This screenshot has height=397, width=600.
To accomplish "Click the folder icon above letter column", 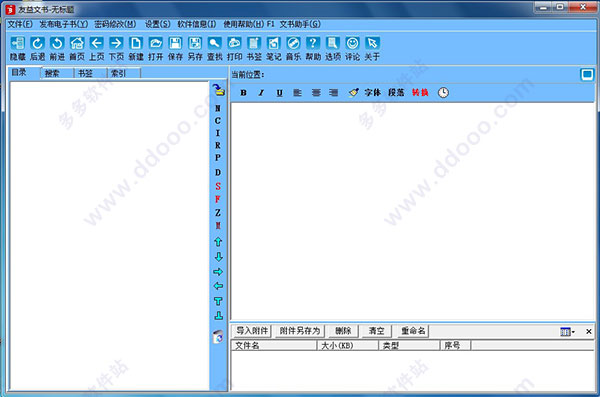I will pyautogui.click(x=218, y=90).
